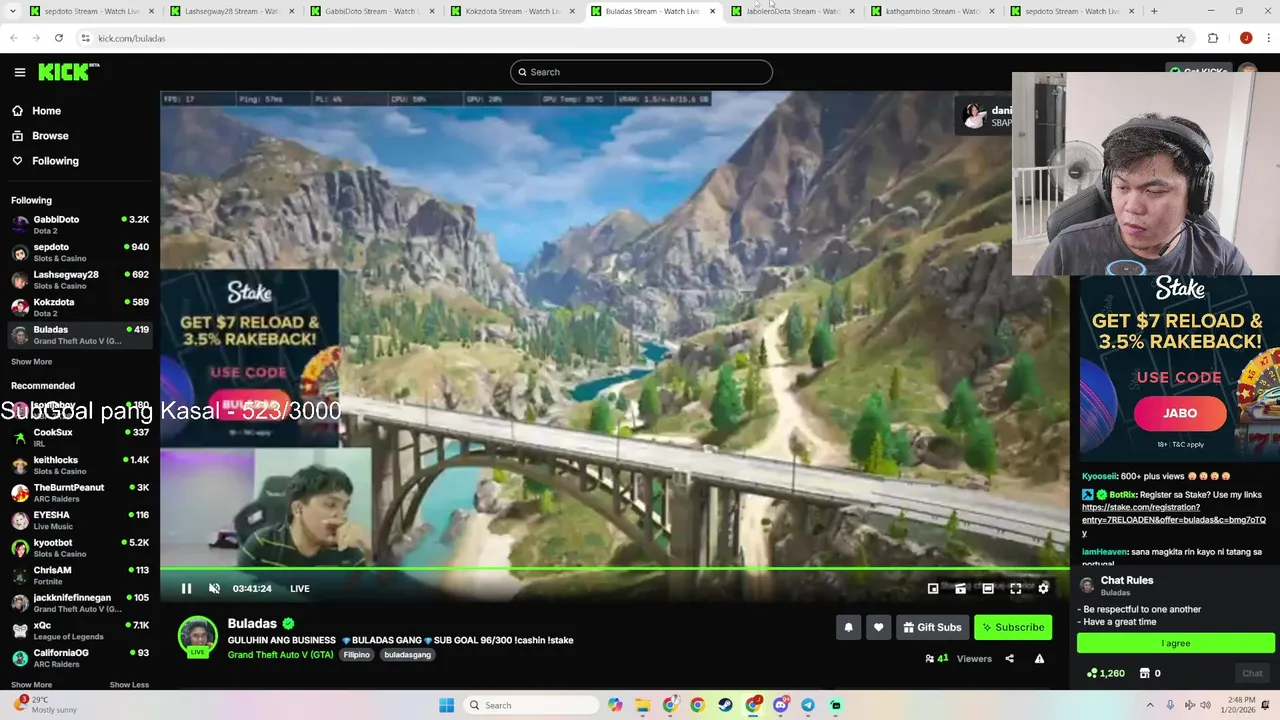Click the Kick logo
The image size is (1280, 720).
[x=69, y=72]
